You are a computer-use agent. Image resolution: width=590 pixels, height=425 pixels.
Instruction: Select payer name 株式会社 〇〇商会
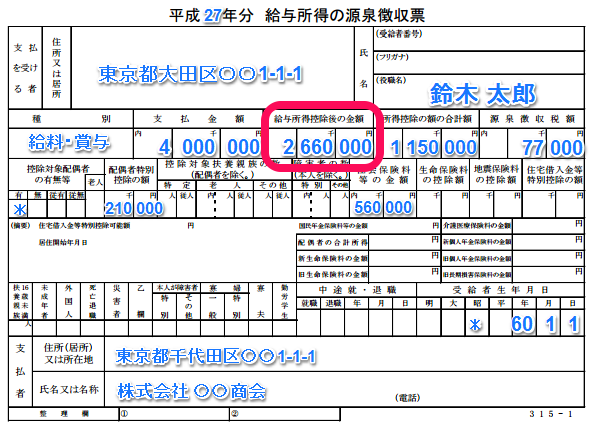click(192, 391)
